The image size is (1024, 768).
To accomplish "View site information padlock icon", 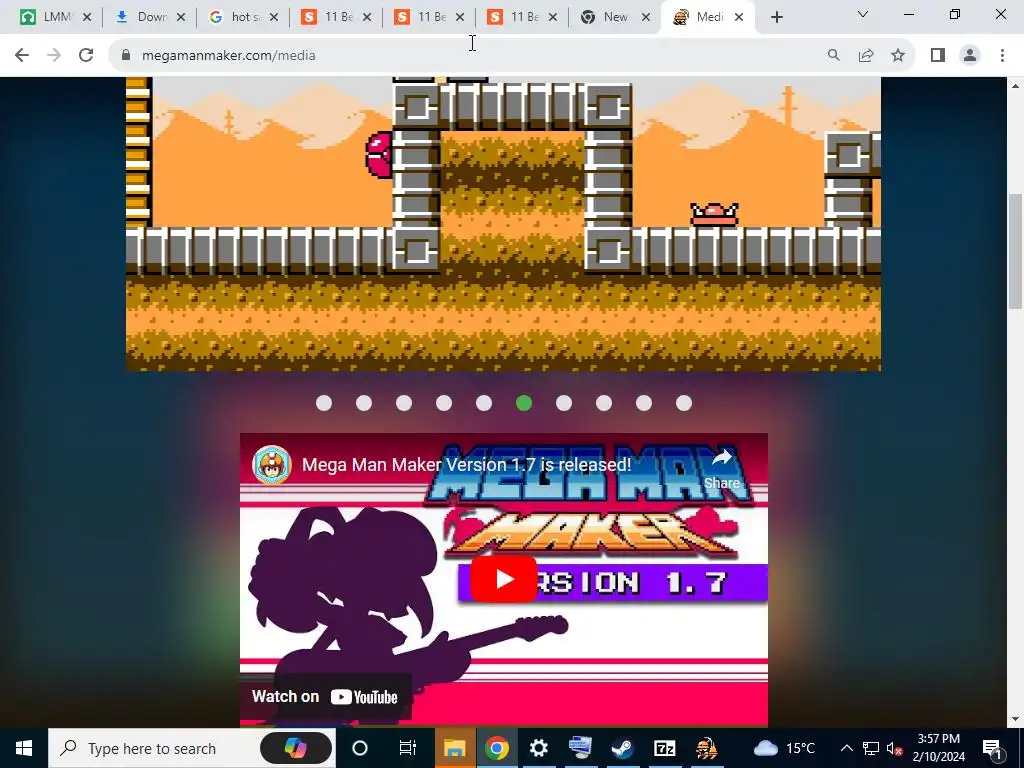I will tap(126, 56).
